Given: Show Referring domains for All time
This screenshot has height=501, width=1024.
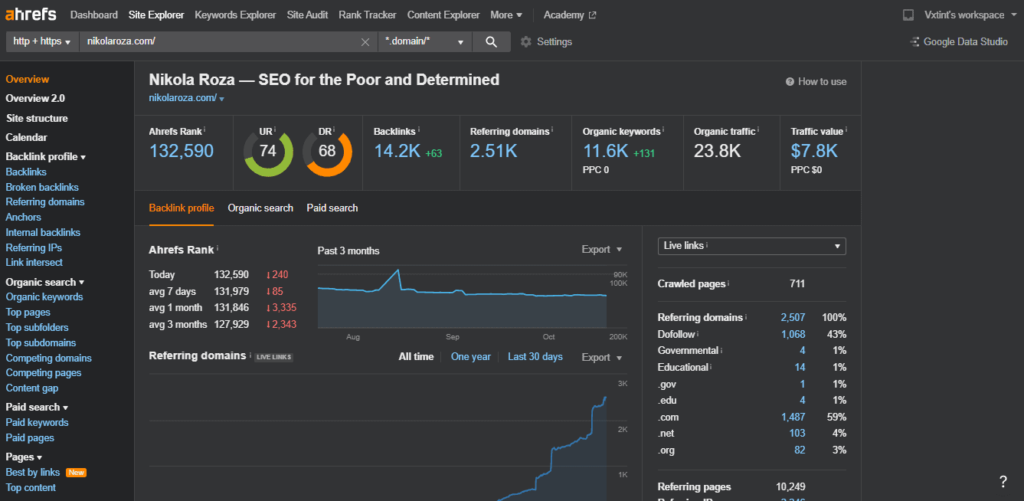Looking at the screenshot, I should click(416, 357).
